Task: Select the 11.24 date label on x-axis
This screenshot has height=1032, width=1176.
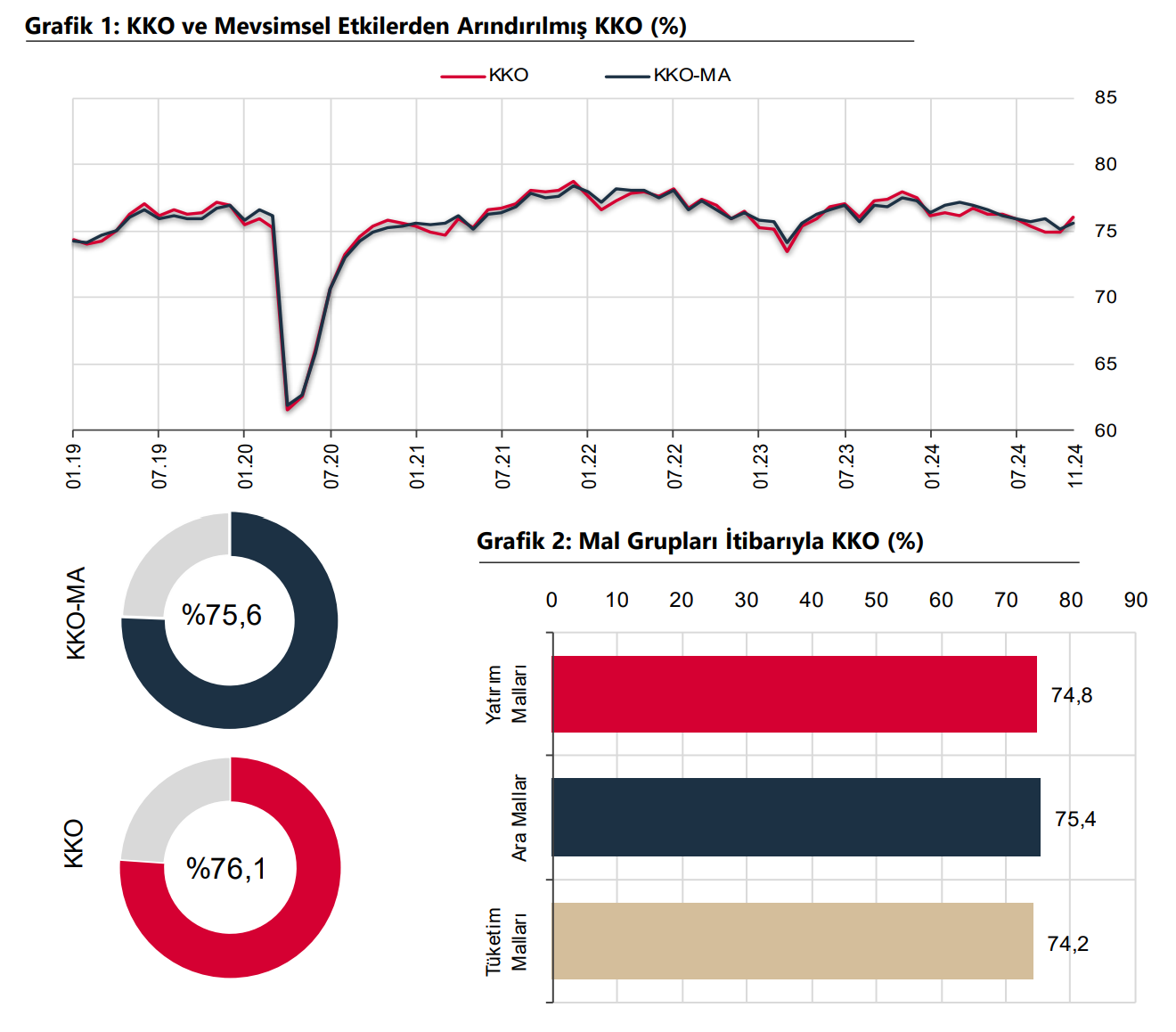Action: pyautogui.click(x=1075, y=466)
